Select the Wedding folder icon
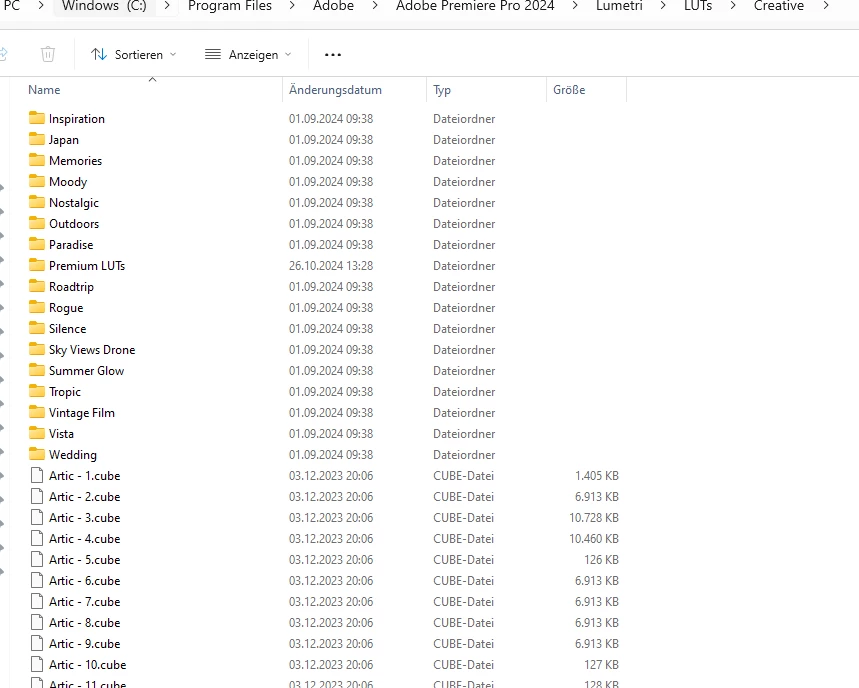Viewport: 859px width, 688px height. pos(37,454)
